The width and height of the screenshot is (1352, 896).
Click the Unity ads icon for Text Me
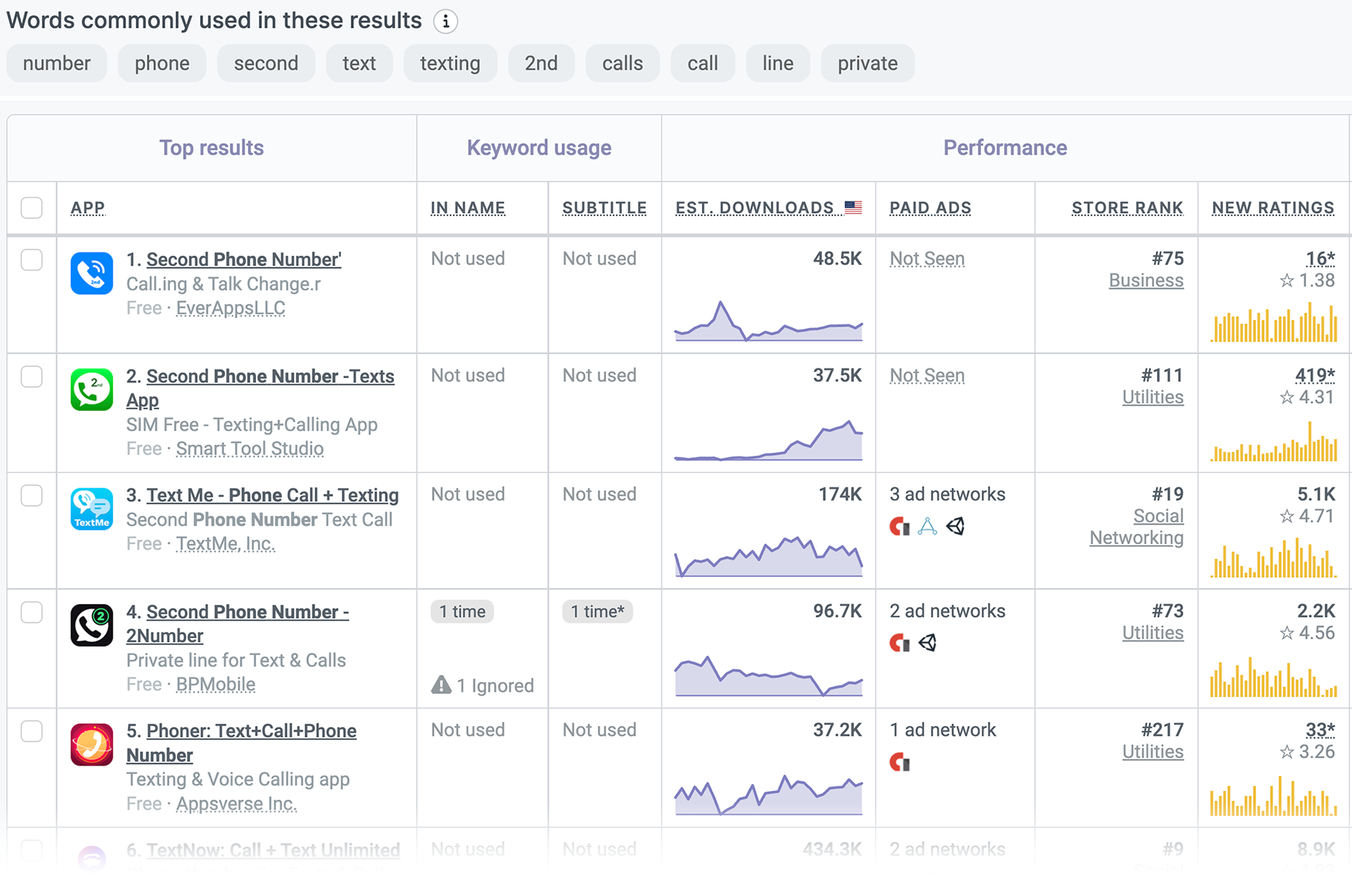tap(956, 527)
